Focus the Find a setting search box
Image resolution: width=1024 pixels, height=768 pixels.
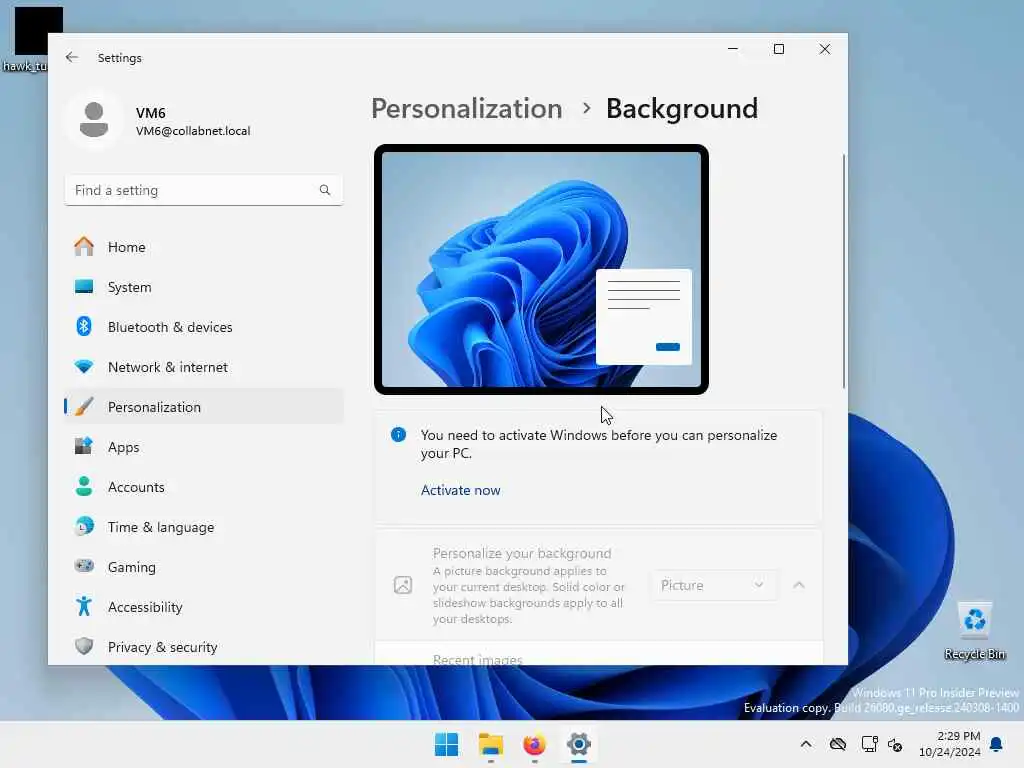(x=204, y=190)
